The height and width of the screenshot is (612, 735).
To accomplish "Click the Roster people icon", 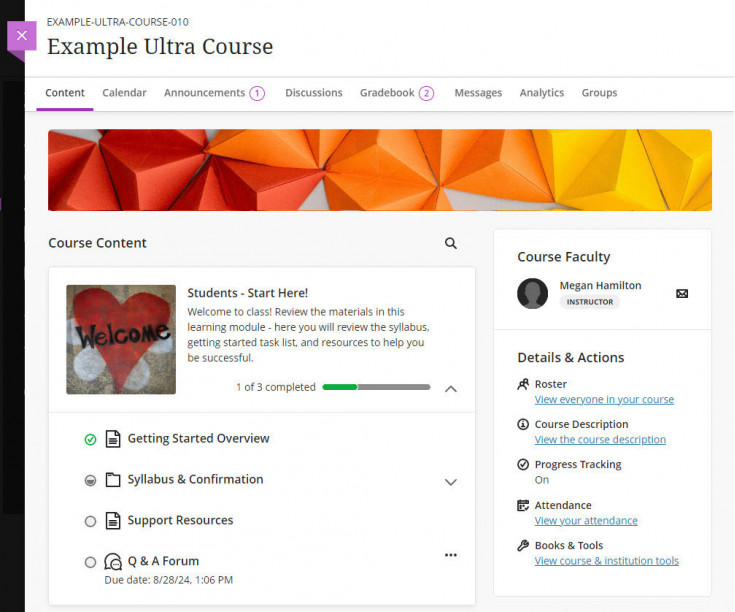I will 523,384.
